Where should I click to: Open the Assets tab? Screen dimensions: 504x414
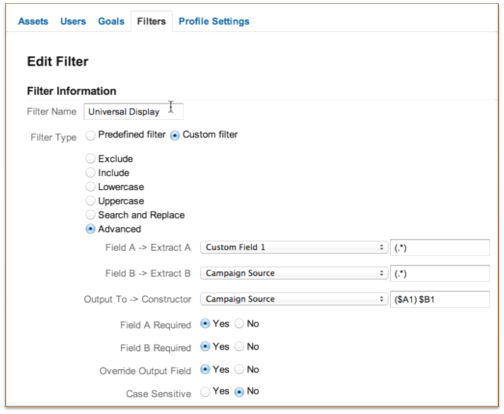[x=33, y=21]
